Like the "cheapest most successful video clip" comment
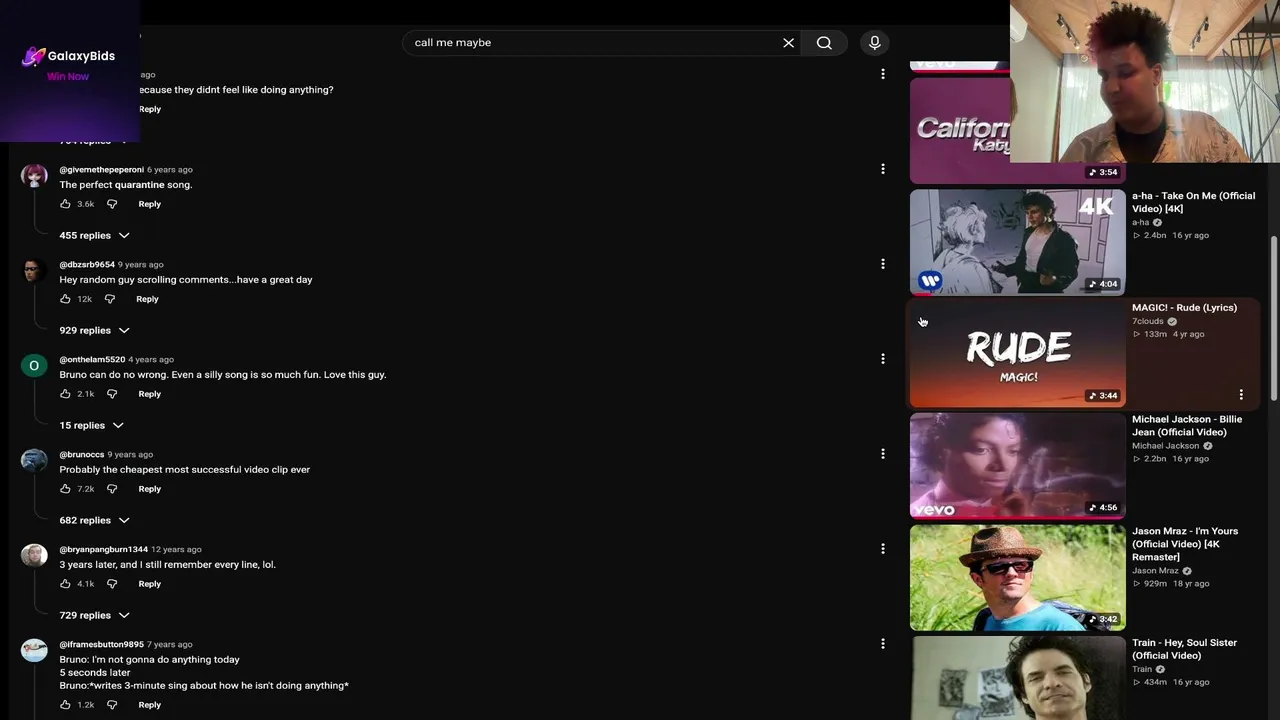The height and width of the screenshot is (720, 1280). point(65,489)
